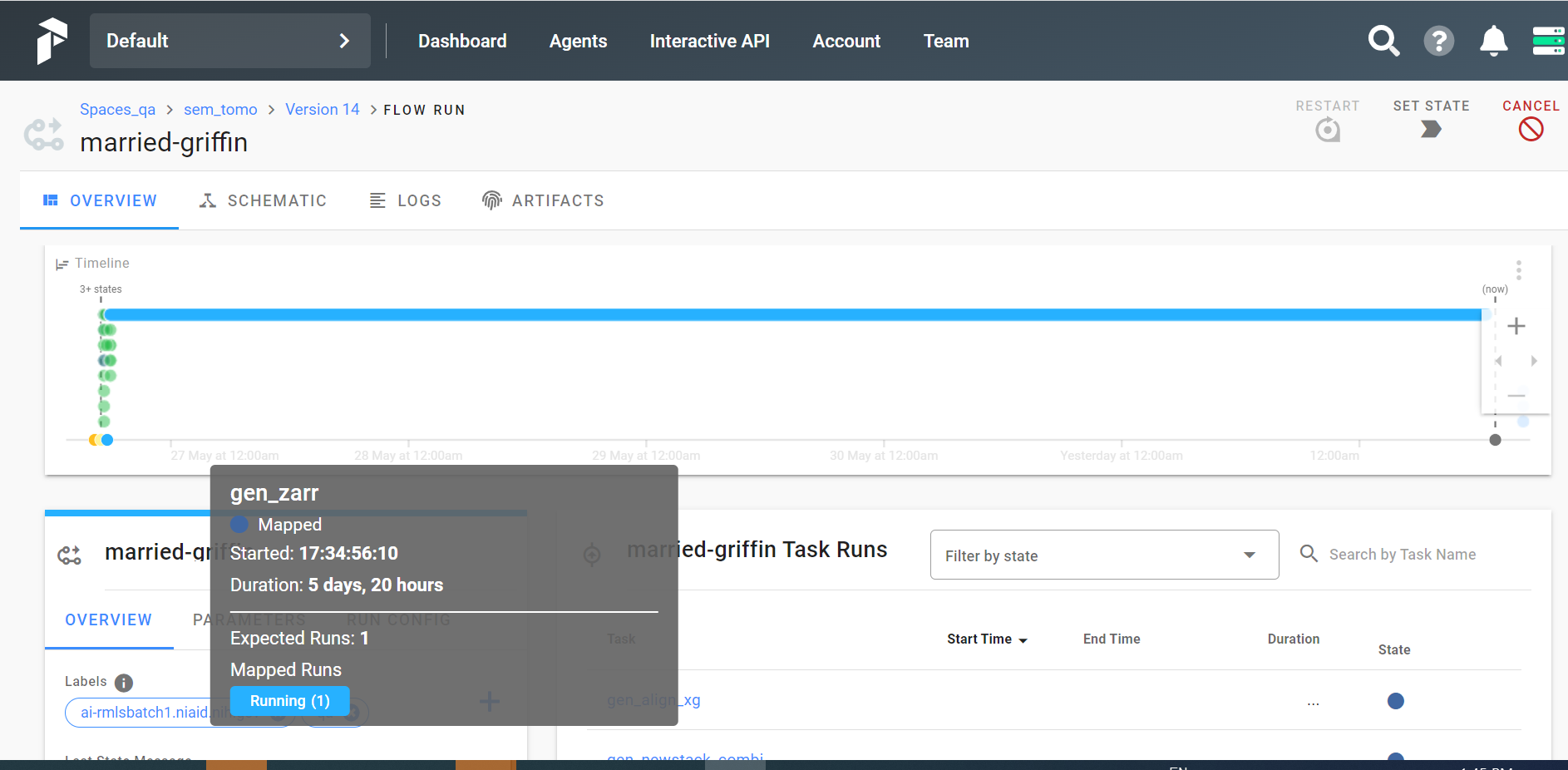Open the gen_align_xg task run
1568x770 pixels.
pos(653,700)
